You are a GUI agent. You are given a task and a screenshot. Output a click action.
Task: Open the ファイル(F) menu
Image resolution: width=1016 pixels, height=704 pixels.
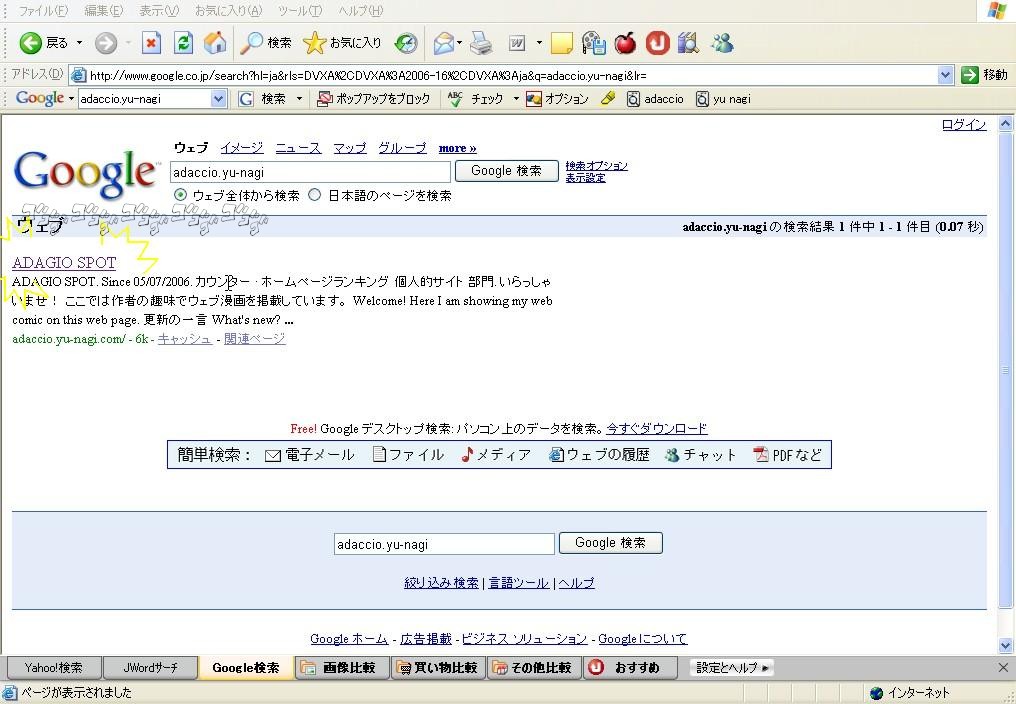pyautogui.click(x=43, y=10)
